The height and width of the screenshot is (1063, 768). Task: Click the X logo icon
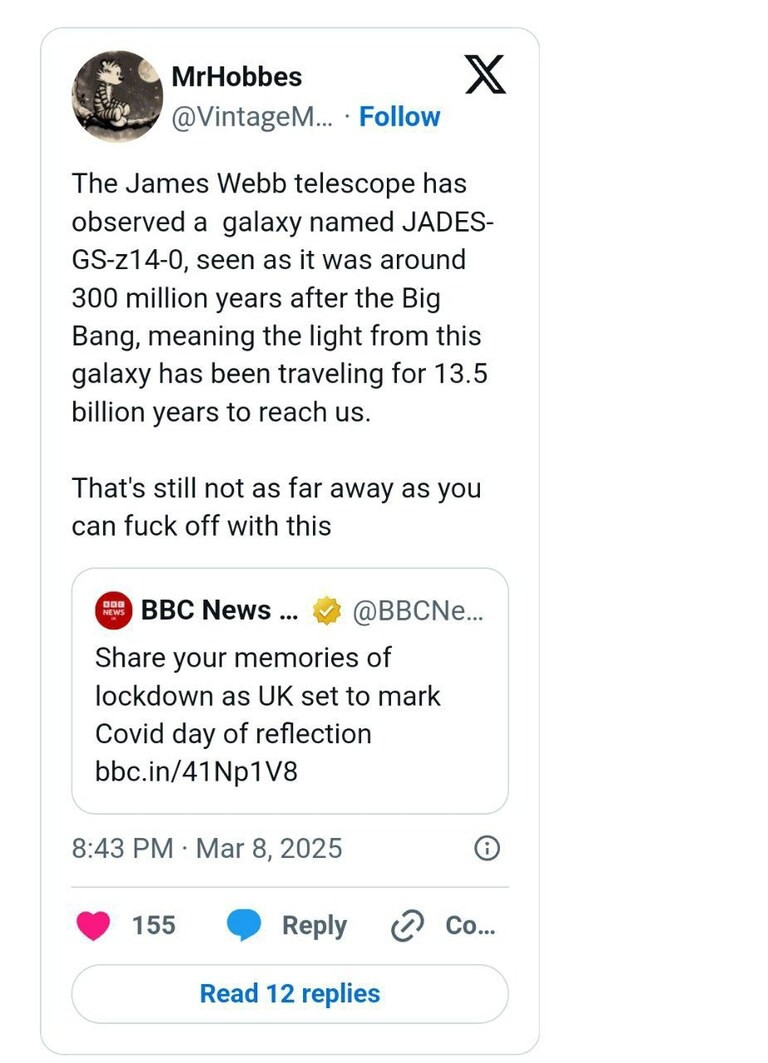coord(485,75)
